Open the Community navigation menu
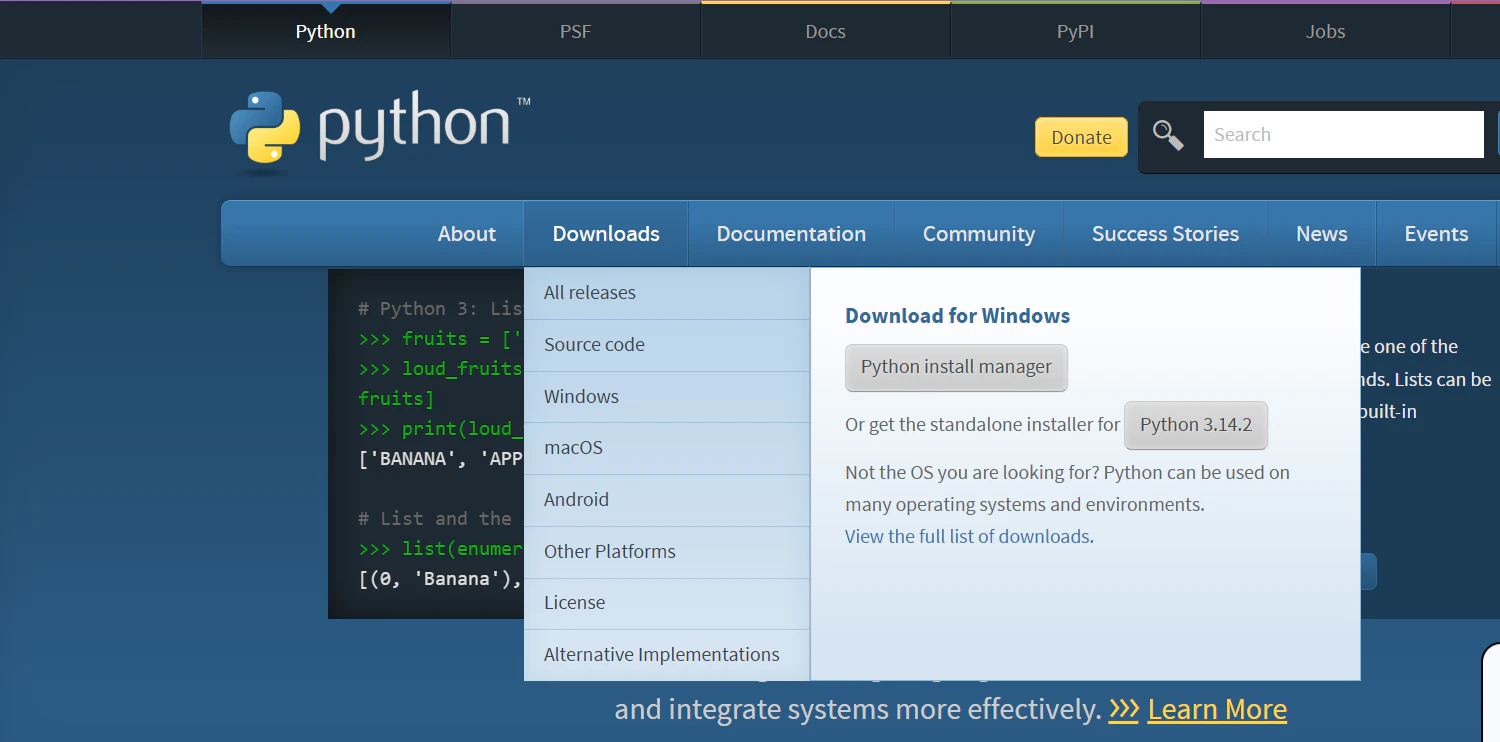 (979, 233)
